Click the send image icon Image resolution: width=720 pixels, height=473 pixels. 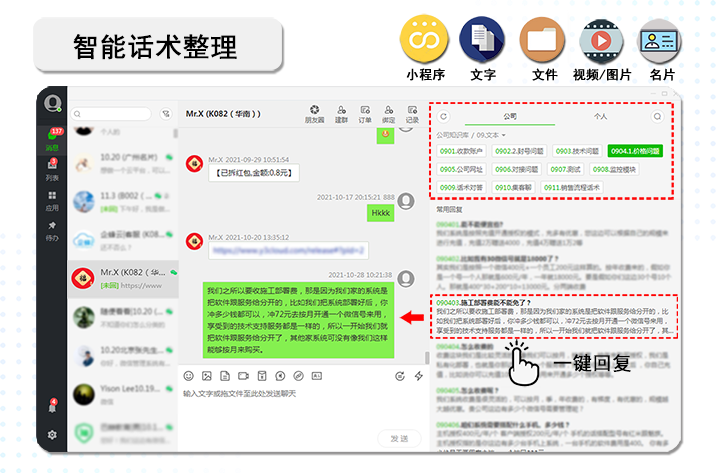coord(207,376)
